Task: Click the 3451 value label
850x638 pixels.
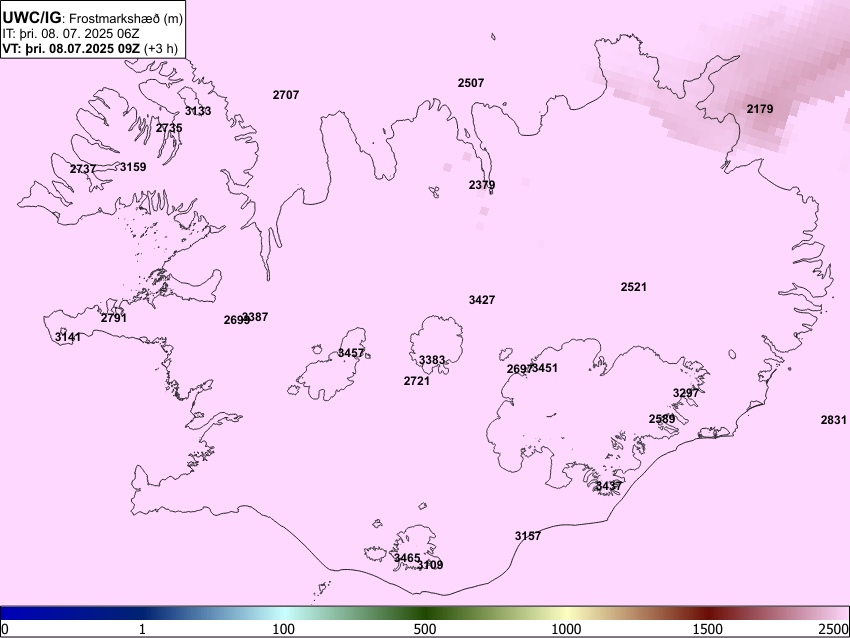Action: 545,368
